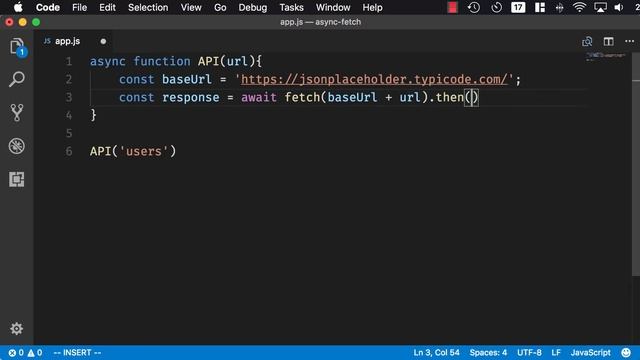Click the word response on line 3
Viewport: 640px width, 360px height.
[x=191, y=98]
